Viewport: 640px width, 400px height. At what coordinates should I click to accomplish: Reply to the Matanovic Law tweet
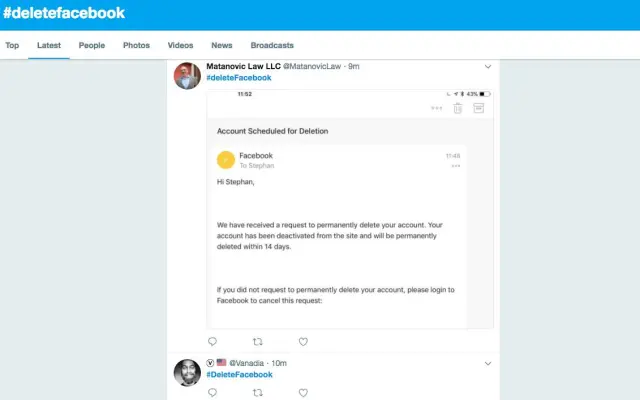pyautogui.click(x=212, y=342)
